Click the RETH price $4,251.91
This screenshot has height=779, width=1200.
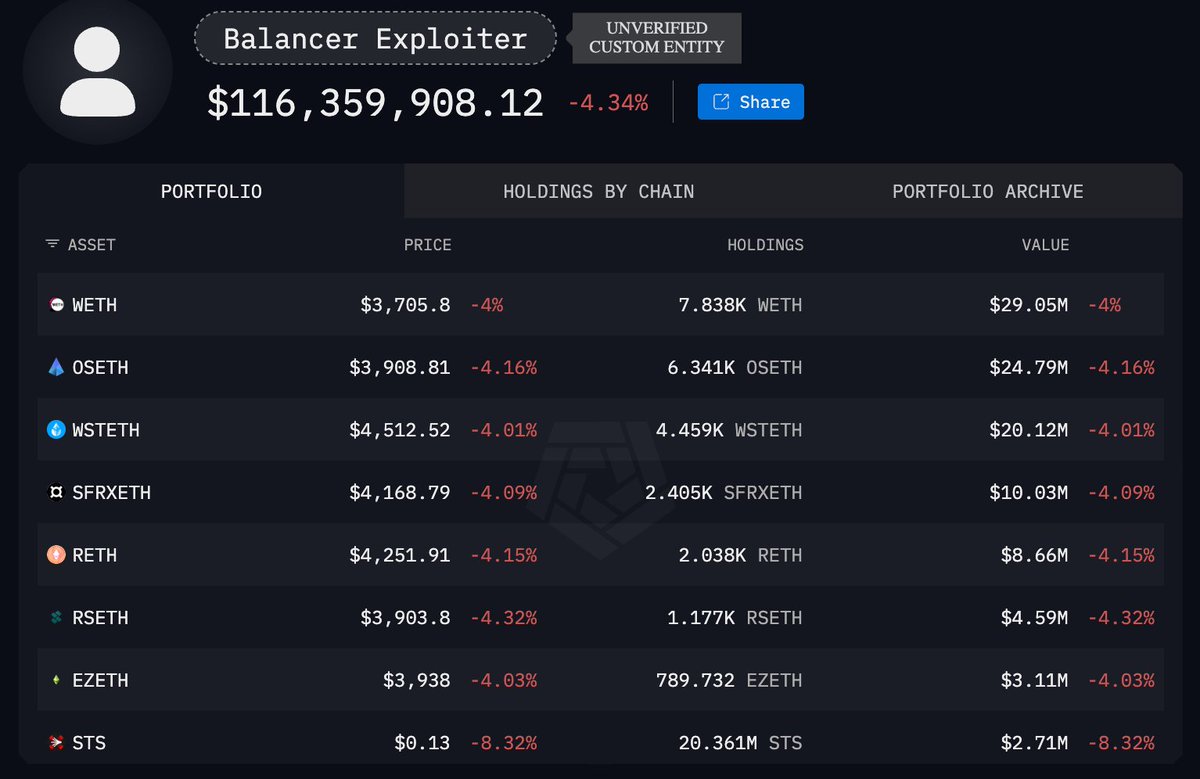click(400, 555)
